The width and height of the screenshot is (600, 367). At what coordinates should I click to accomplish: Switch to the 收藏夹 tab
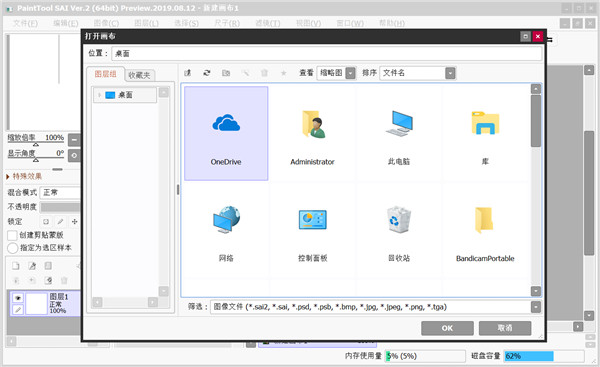click(139, 75)
